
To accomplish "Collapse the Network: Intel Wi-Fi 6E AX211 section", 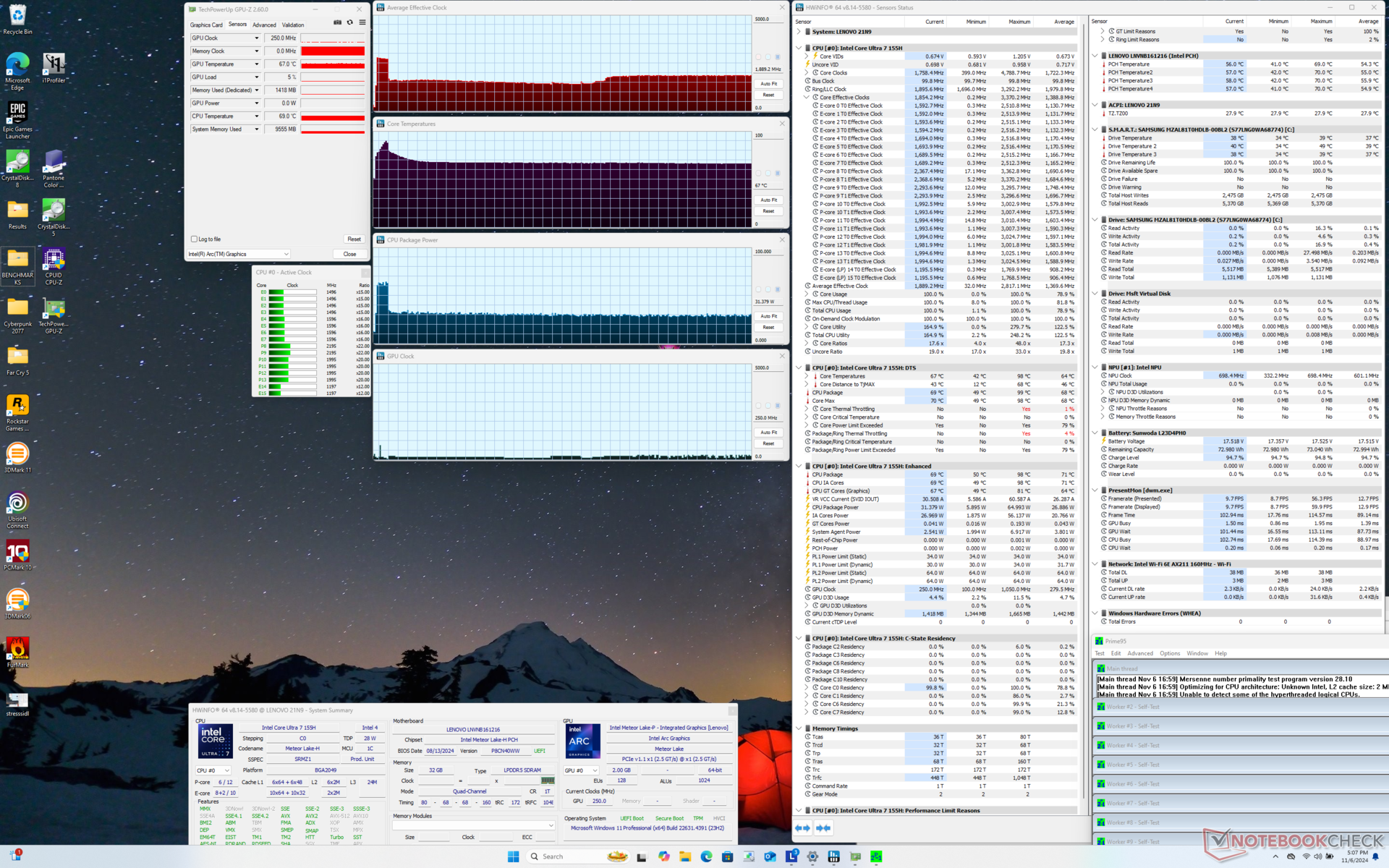I will pyautogui.click(x=1095, y=564).
